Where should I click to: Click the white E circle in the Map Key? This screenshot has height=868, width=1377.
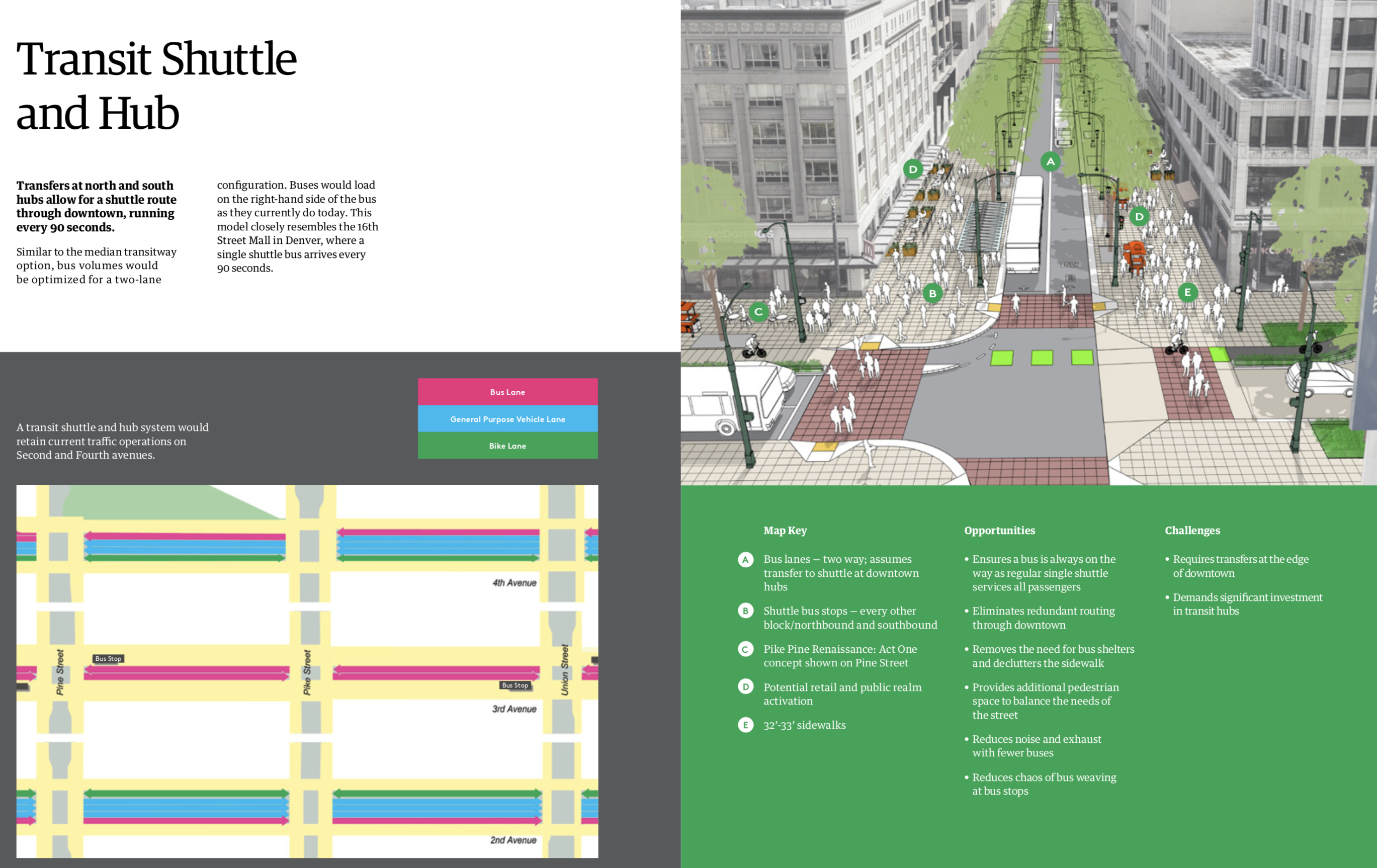click(x=745, y=725)
